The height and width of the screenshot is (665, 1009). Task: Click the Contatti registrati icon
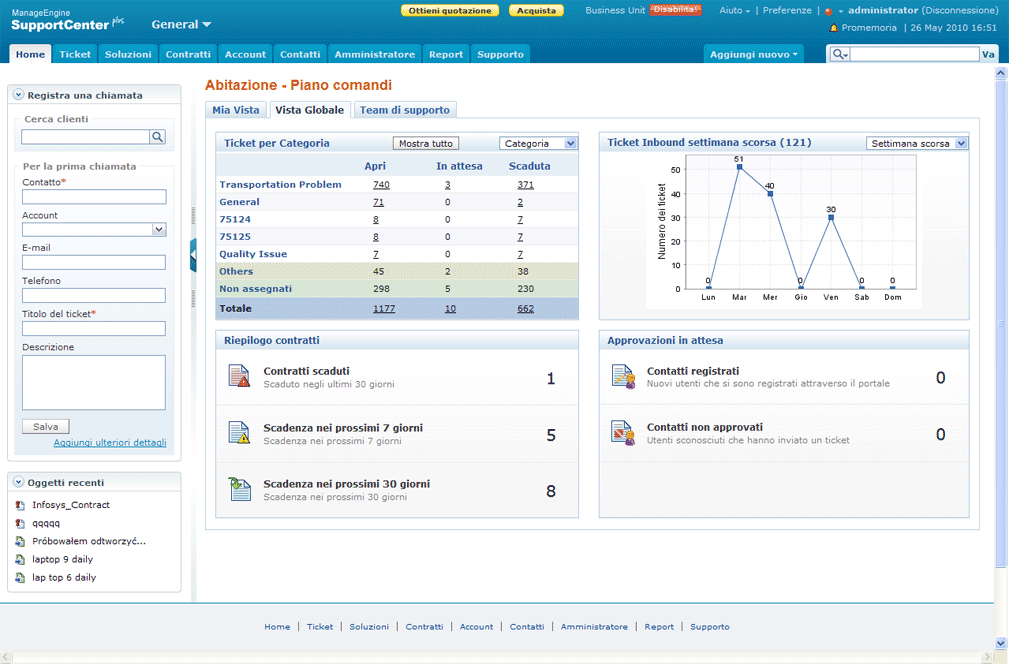point(623,376)
